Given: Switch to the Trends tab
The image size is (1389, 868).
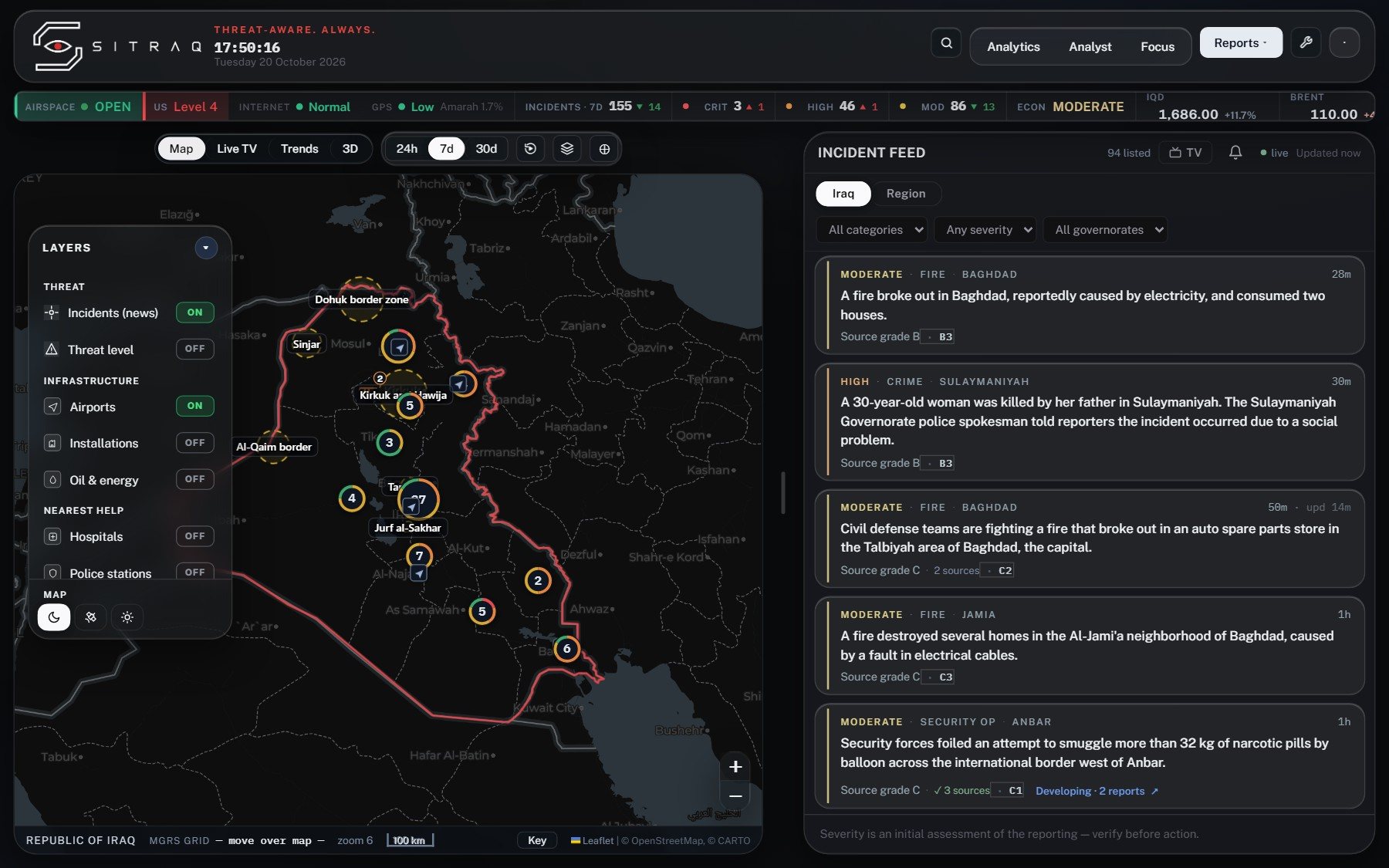Looking at the screenshot, I should click(299, 149).
